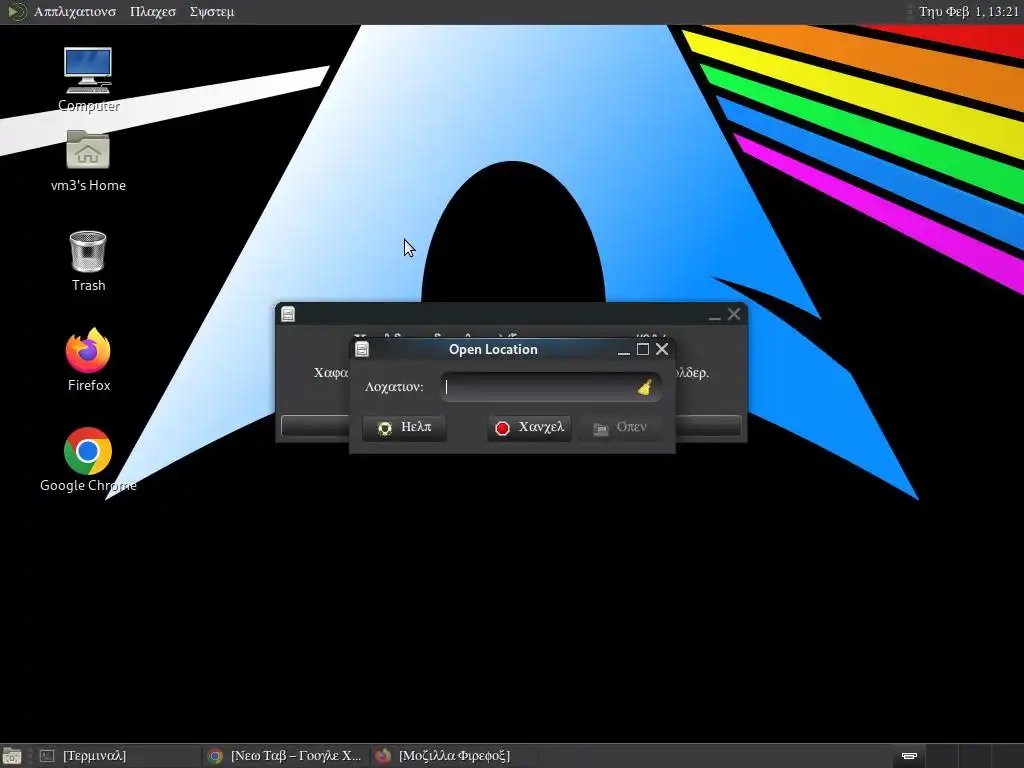Click show desktop icon in bottom panel
Screen dimensions: 1024x768
point(12,756)
